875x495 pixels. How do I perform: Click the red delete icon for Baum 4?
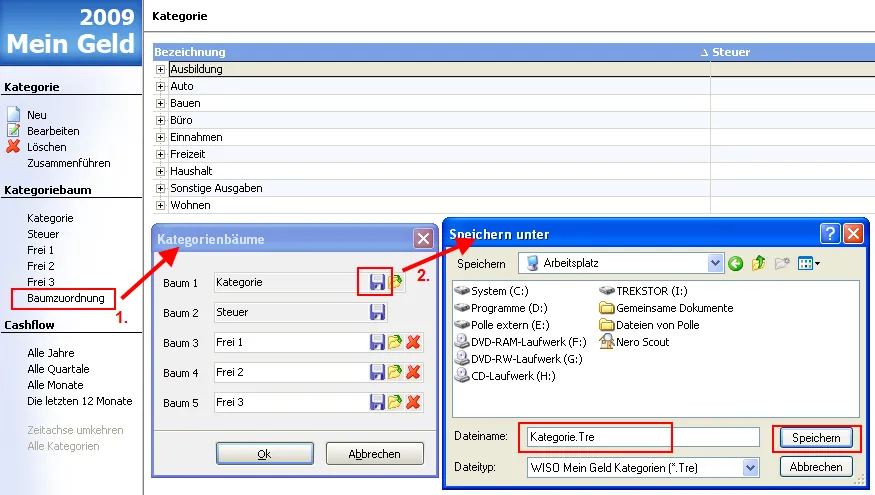[414, 373]
